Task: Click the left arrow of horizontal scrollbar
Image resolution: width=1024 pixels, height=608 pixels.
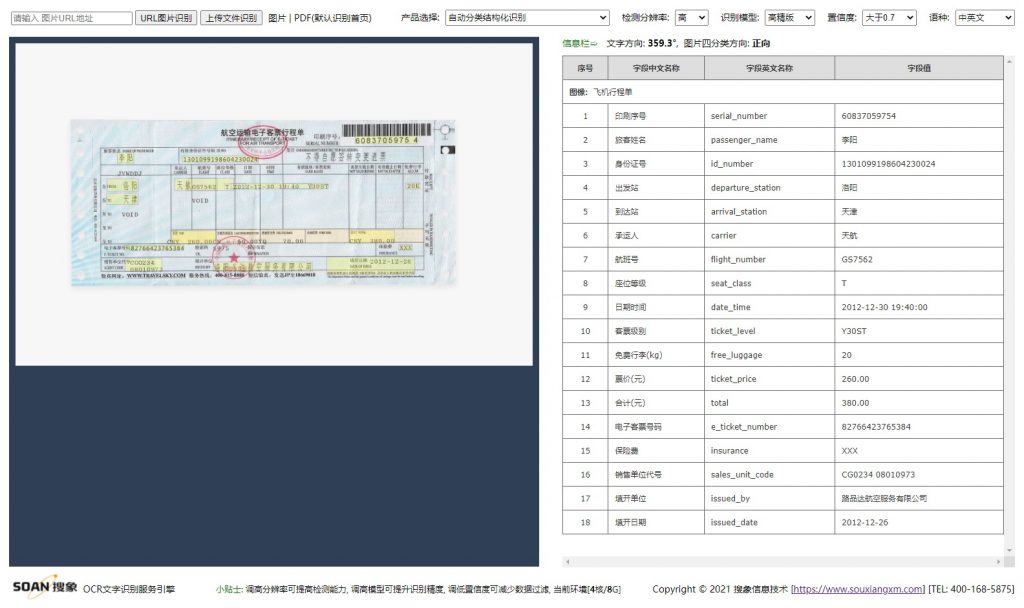Action: [568, 562]
